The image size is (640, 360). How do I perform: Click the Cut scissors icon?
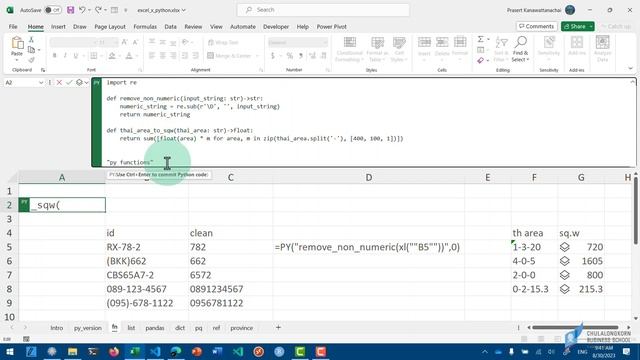pos(31,40)
